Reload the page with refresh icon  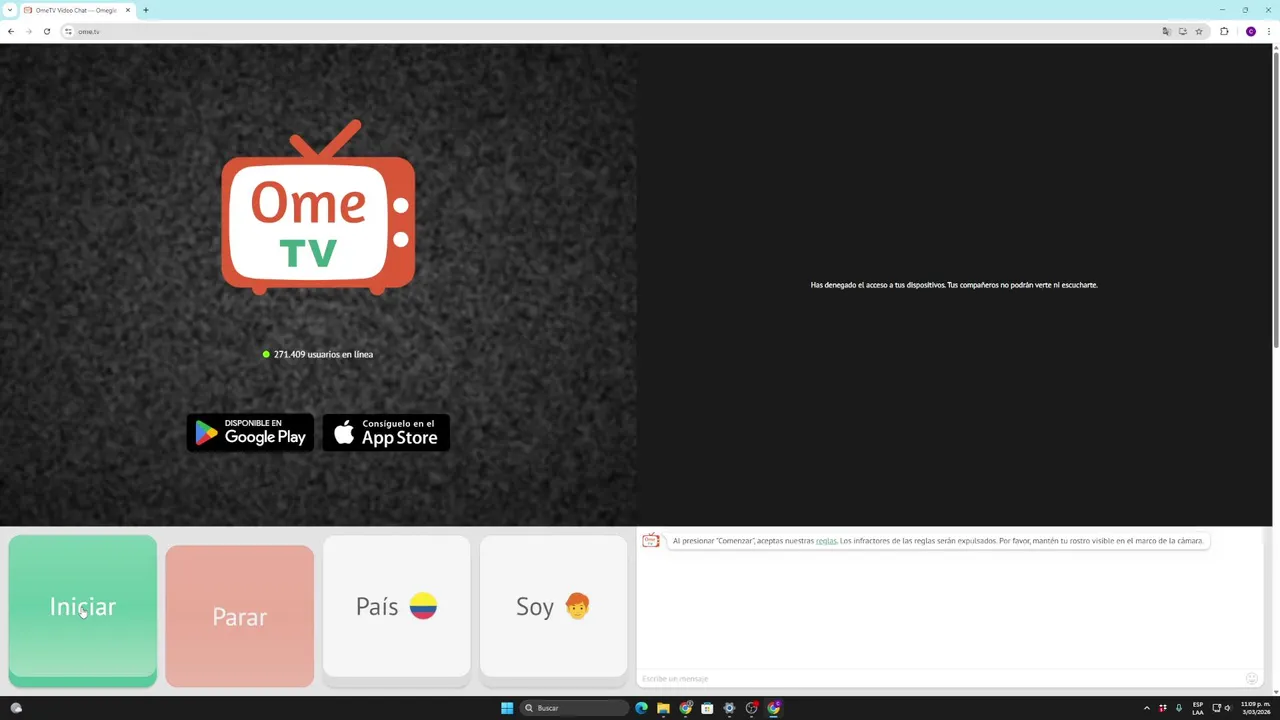(x=46, y=31)
